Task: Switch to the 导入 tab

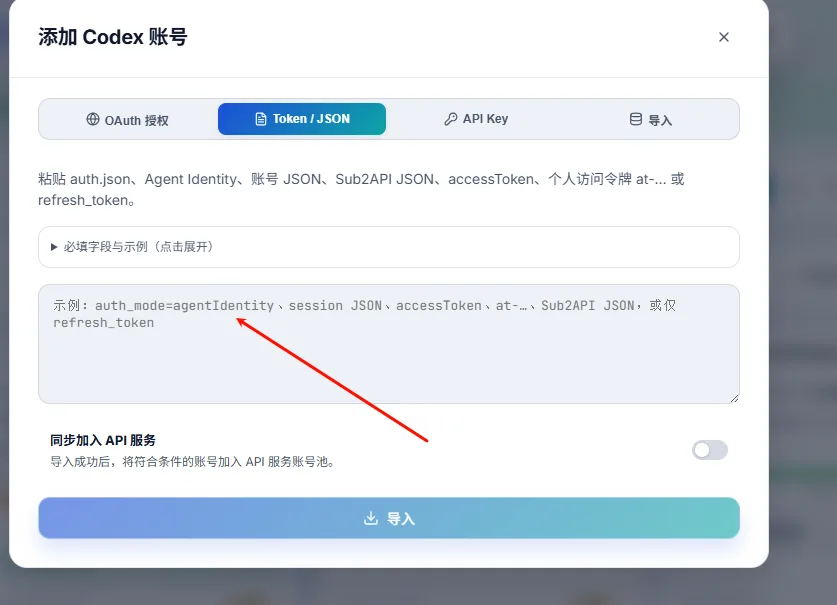Action: click(650, 119)
